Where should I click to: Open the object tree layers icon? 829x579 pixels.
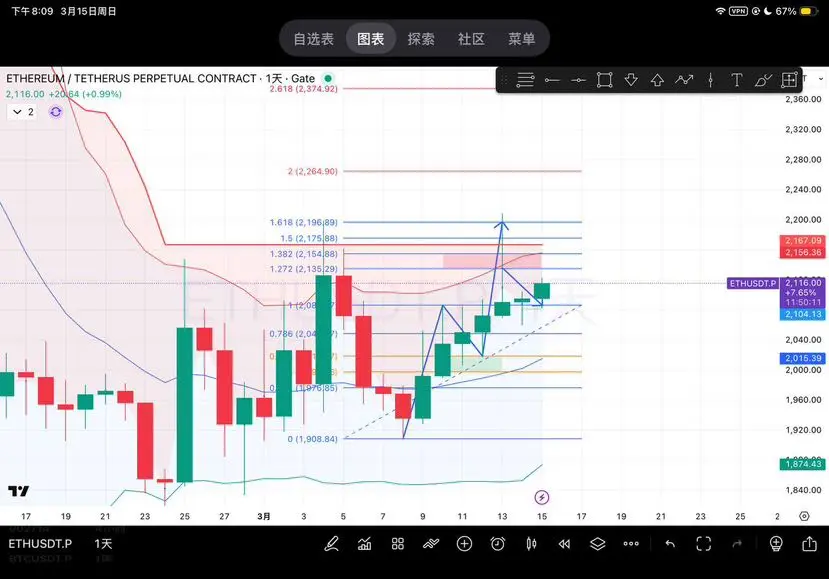(597, 544)
